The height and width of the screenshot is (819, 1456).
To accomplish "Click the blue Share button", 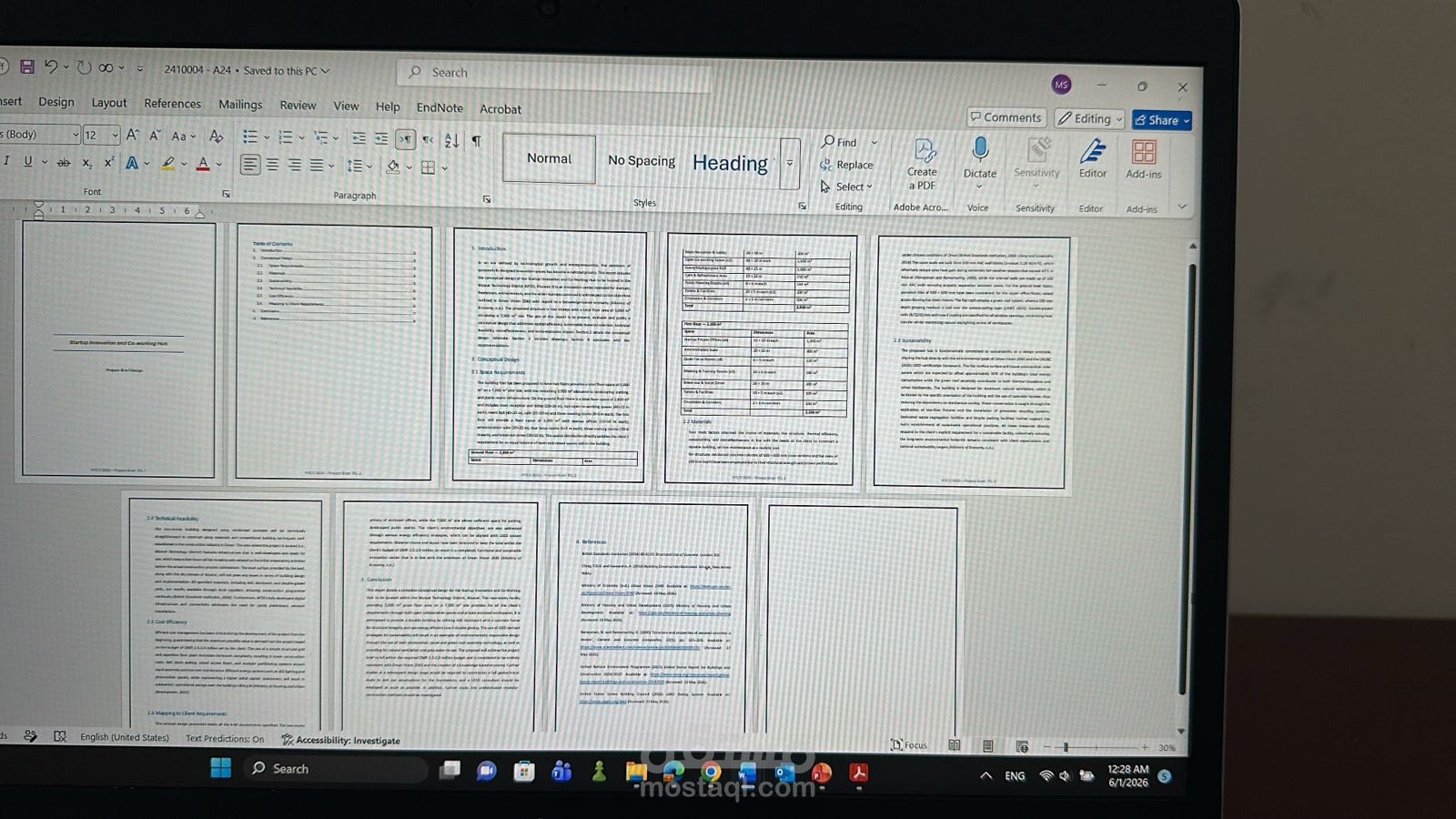I will click(1162, 120).
